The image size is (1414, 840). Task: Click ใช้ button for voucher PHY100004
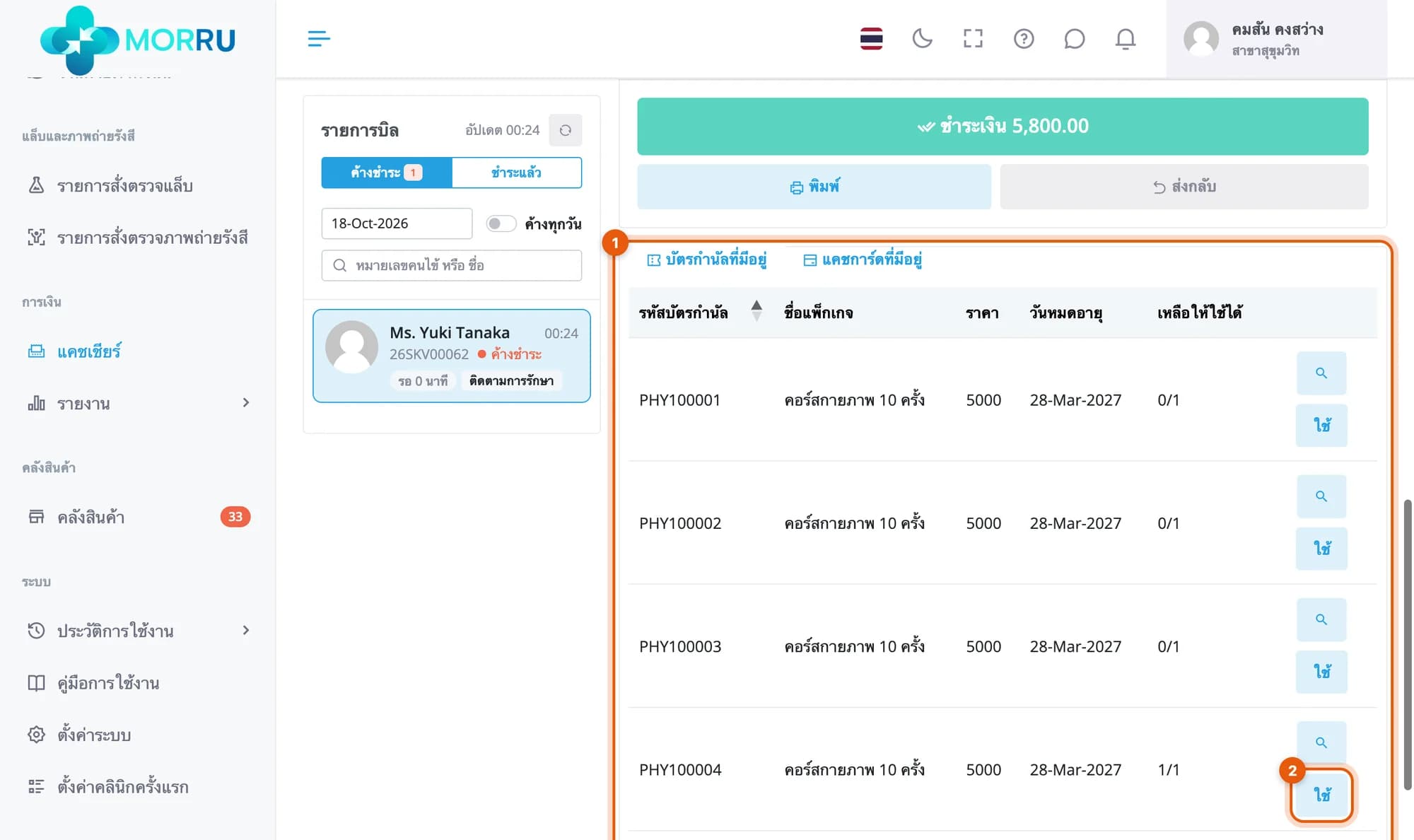tap(1321, 795)
